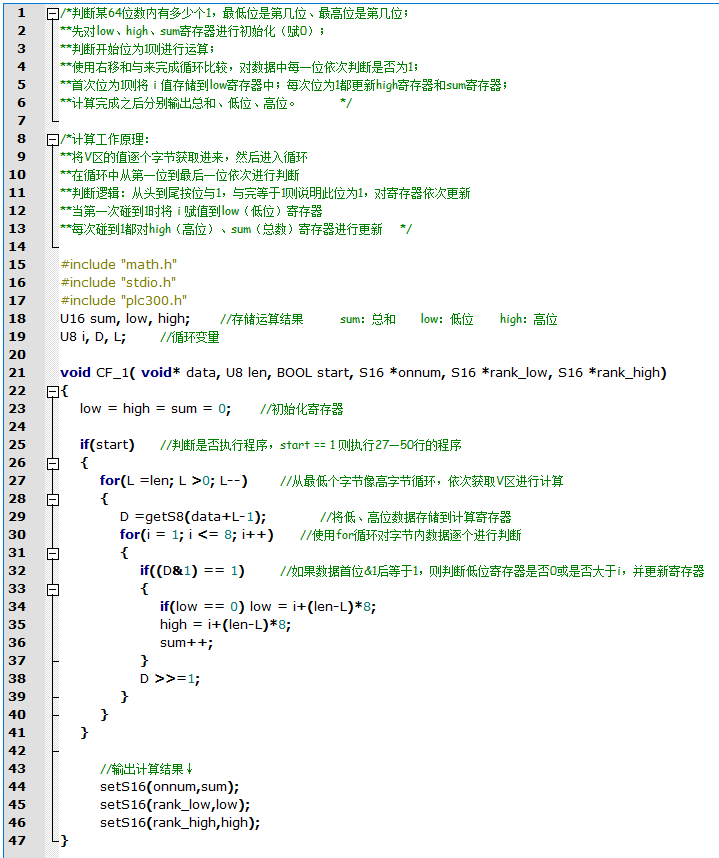719x858 pixels.
Task: Click the 'setS16(onnum,sum);' call
Action: pyautogui.click(x=170, y=787)
